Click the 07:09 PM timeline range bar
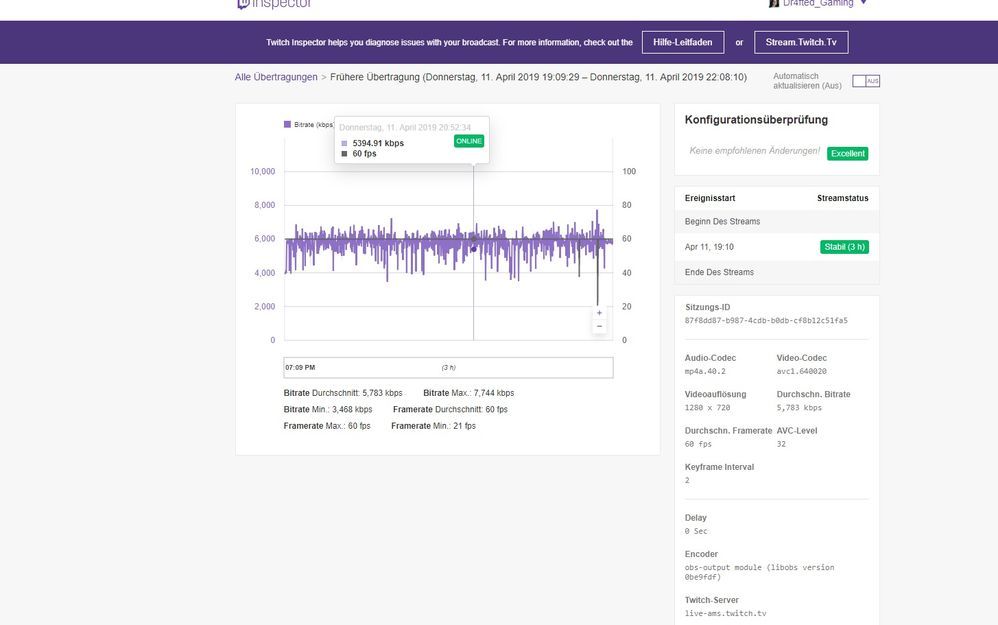Screen dimensions: 998x625 pyautogui.click(x=300, y=366)
